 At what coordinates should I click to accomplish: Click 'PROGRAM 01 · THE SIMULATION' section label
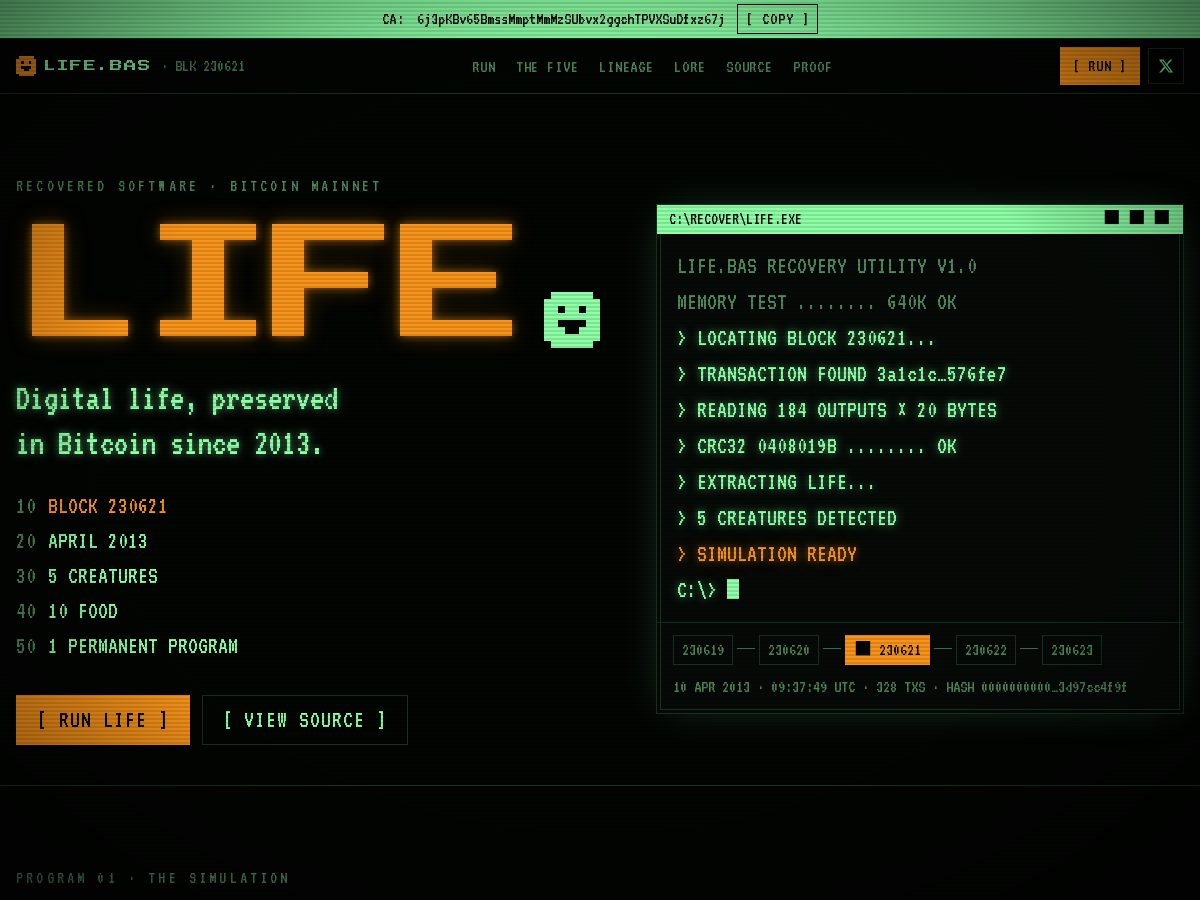pos(153,878)
